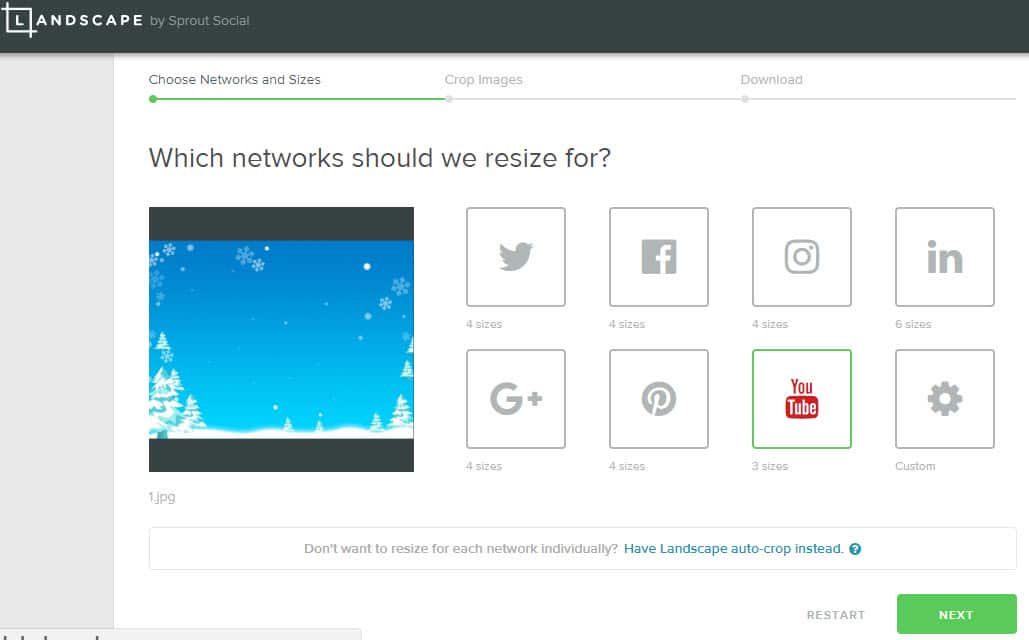Click the auto-crop help question mark icon
This screenshot has width=1029, height=640.
[x=855, y=549]
